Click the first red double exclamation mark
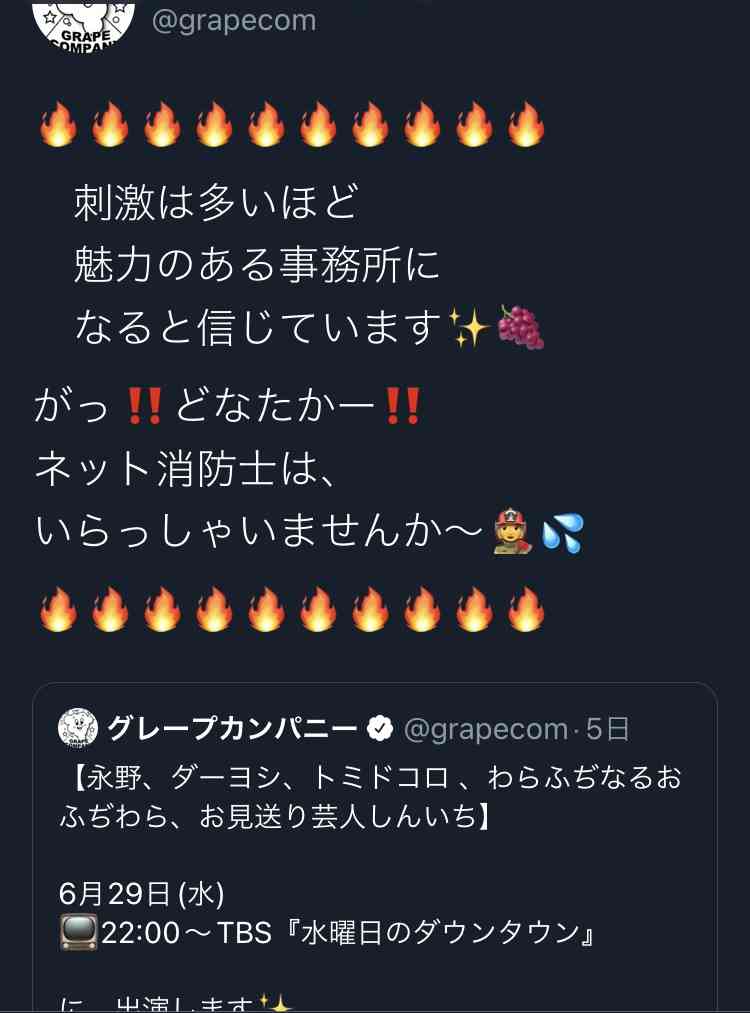This screenshot has height=1013, width=750. (x=145, y=406)
